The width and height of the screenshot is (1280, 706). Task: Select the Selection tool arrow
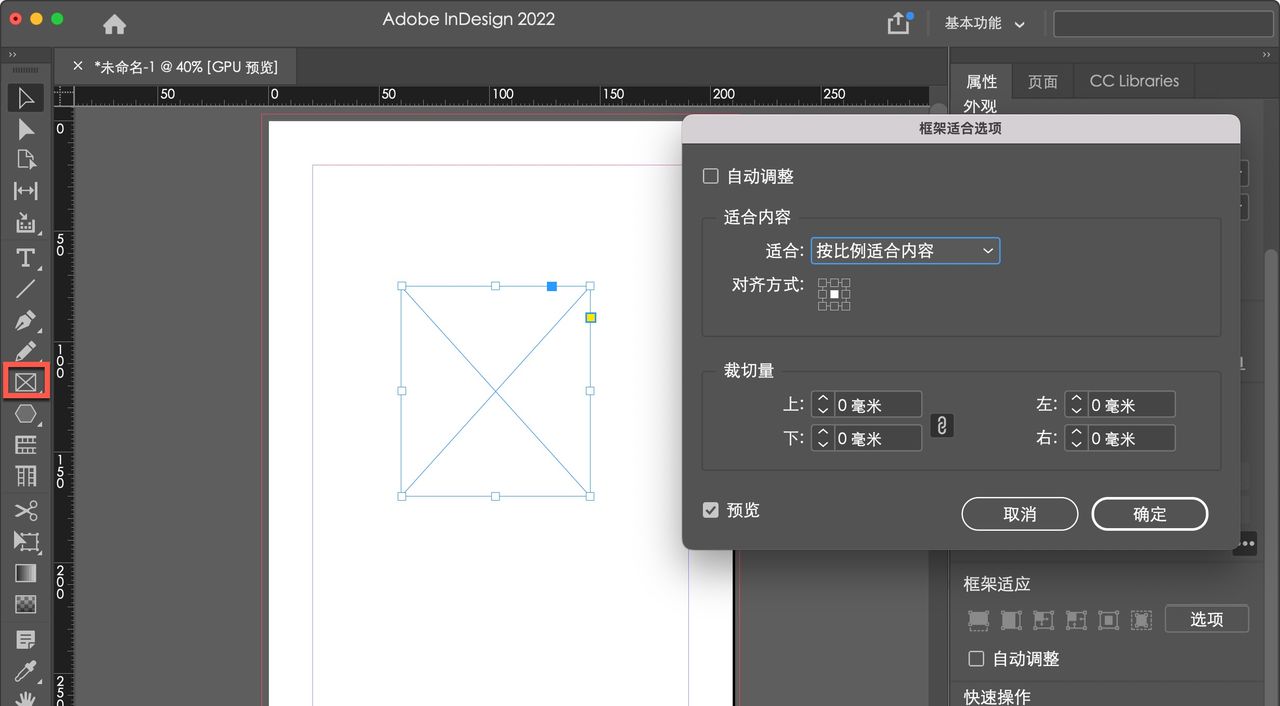pos(27,98)
